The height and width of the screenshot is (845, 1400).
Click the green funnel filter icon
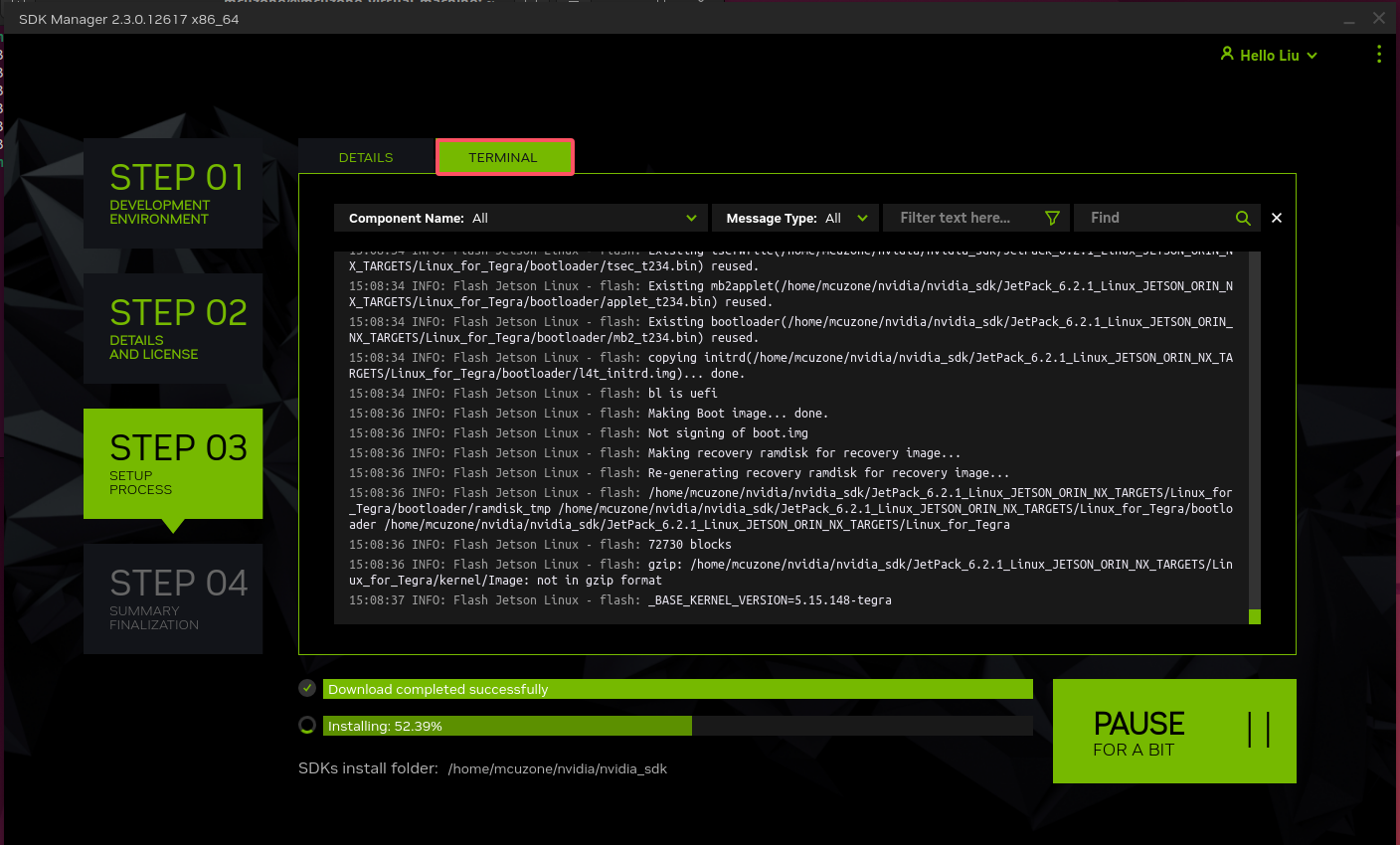point(1052,218)
